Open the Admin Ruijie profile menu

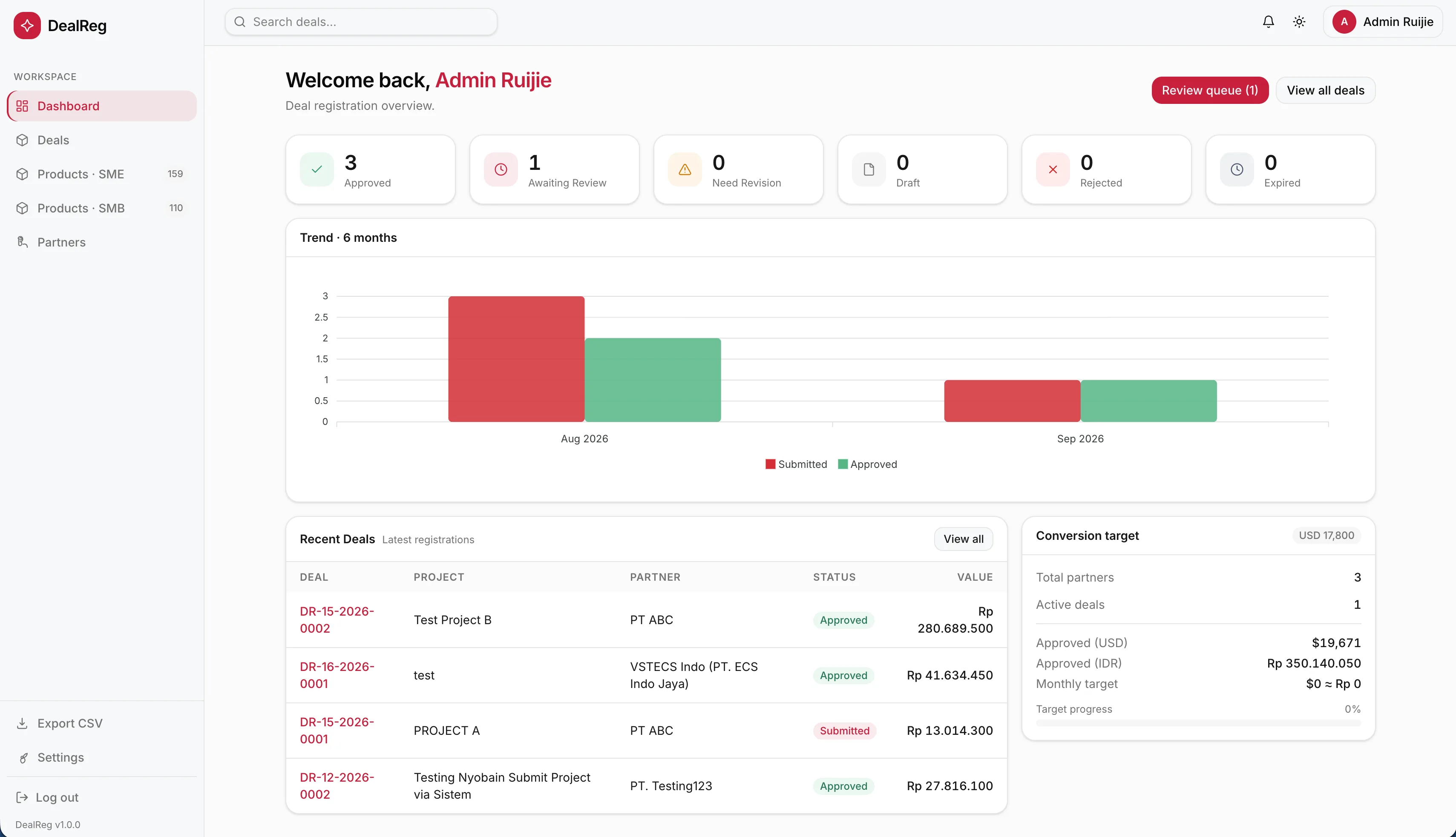[1382, 22]
